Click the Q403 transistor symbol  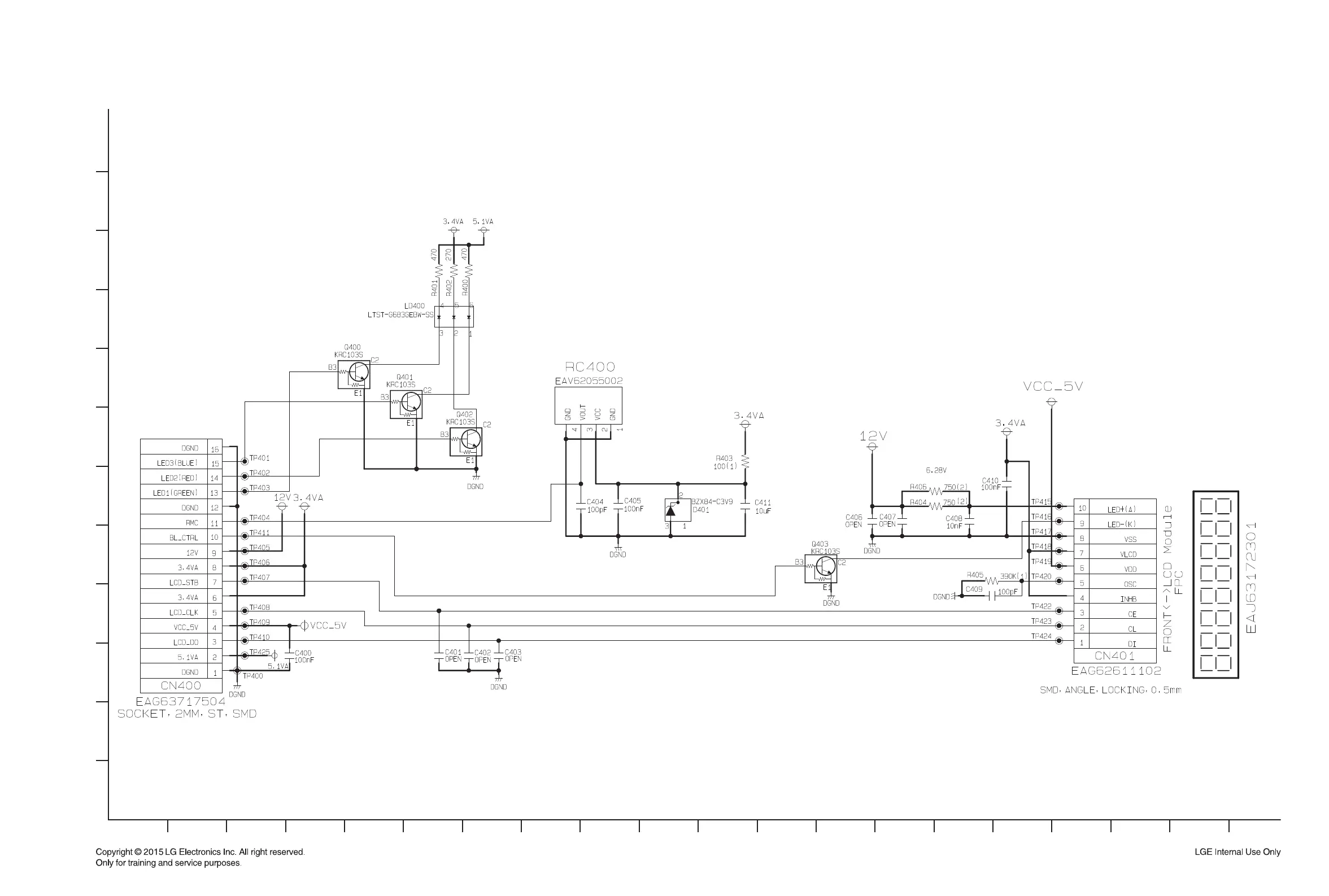pos(825,566)
